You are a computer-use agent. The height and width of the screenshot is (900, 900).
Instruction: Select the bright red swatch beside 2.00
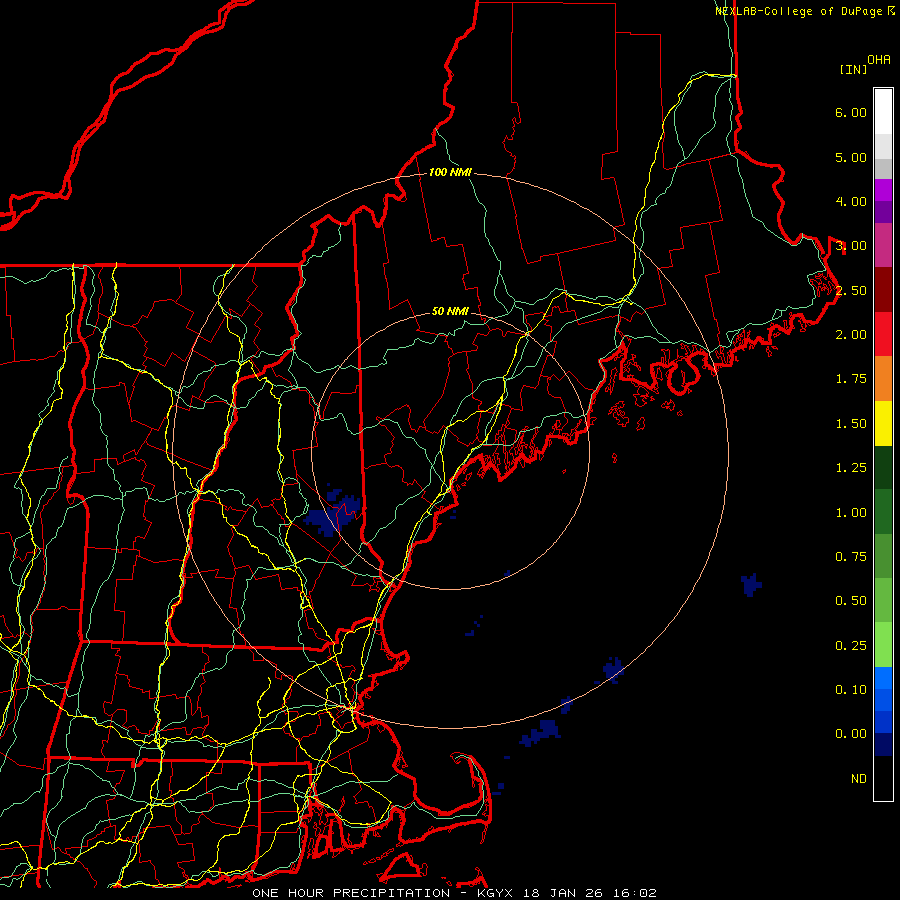(x=883, y=334)
